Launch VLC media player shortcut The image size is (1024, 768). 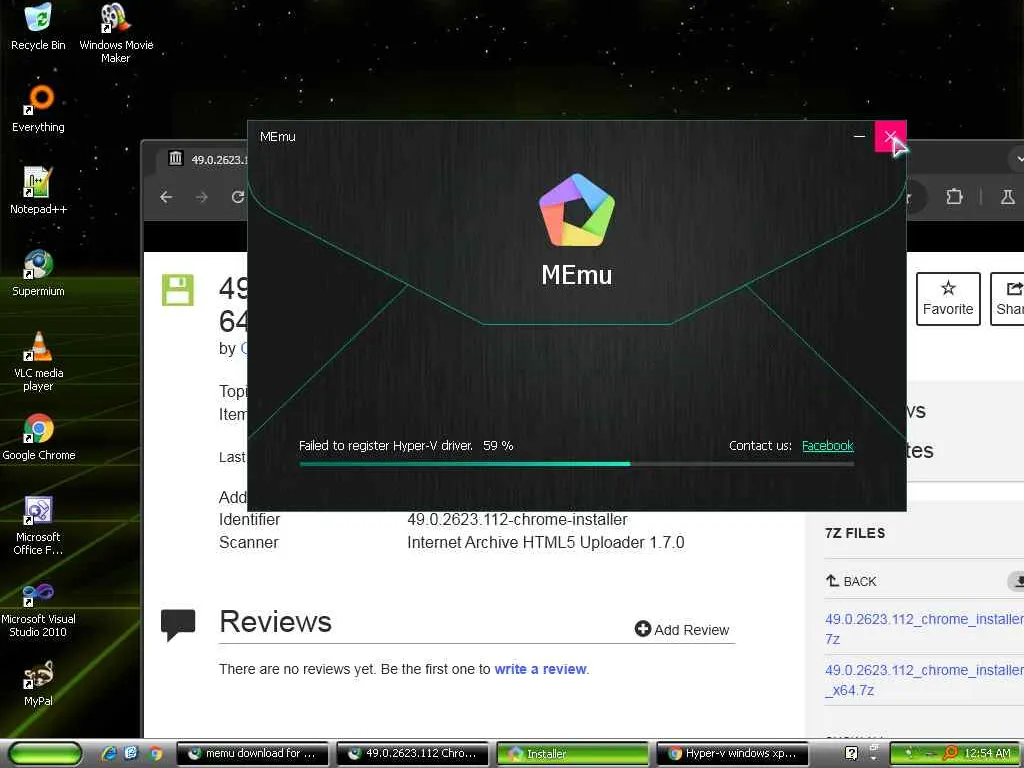[39, 361]
